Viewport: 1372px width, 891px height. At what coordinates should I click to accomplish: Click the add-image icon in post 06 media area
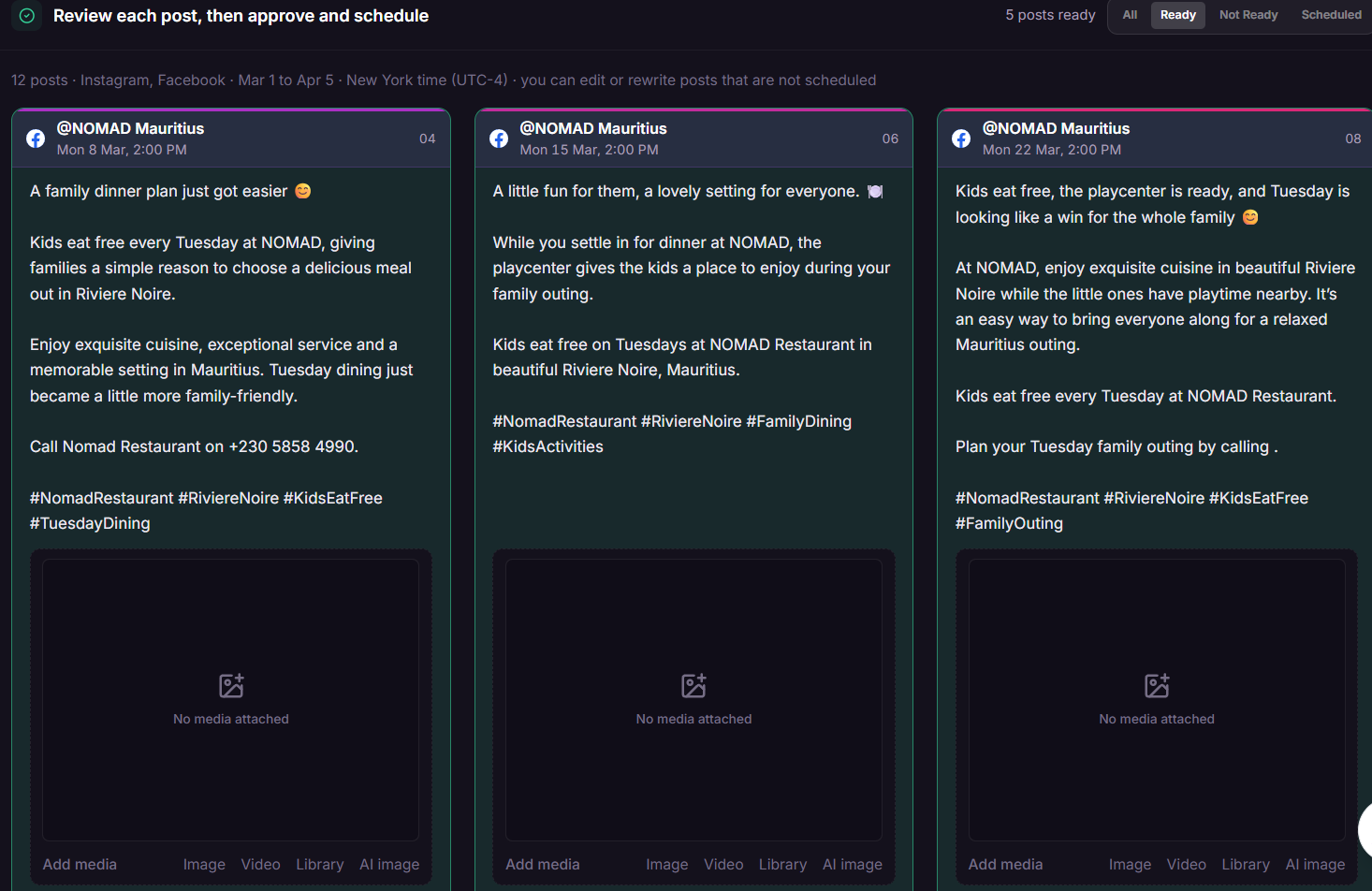(x=693, y=686)
